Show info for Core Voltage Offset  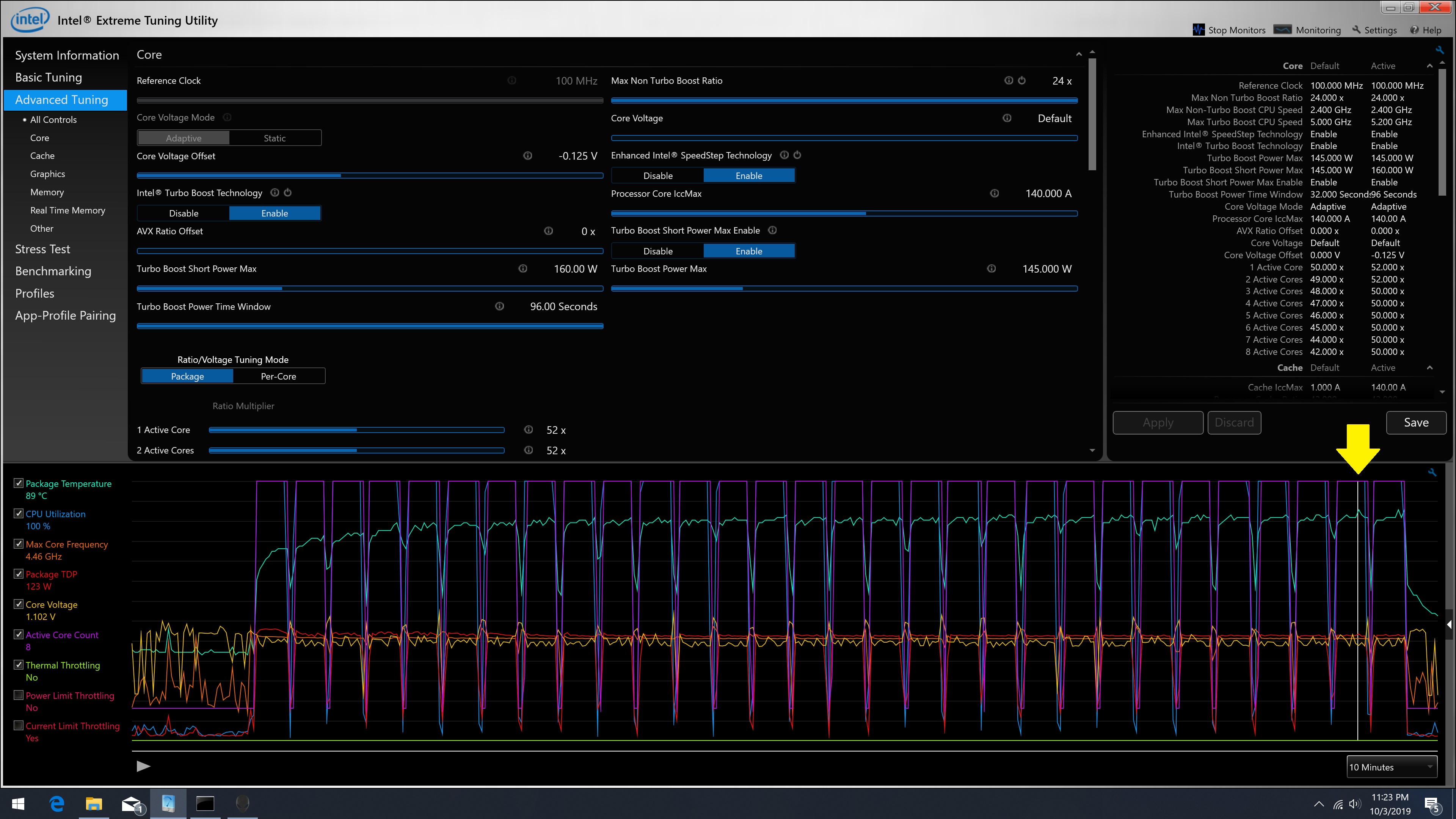click(x=527, y=155)
